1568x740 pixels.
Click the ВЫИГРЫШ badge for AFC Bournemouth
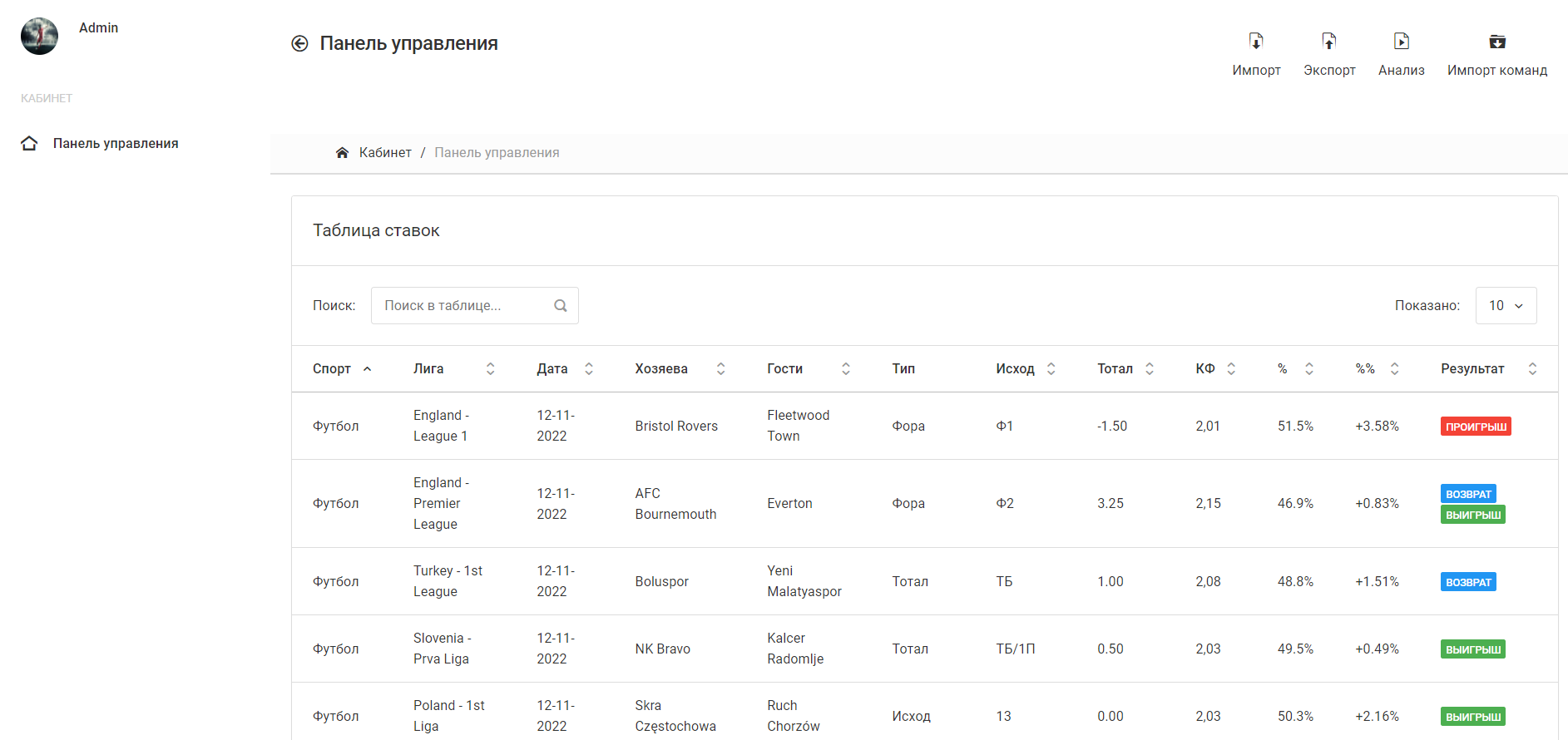pos(1473,515)
